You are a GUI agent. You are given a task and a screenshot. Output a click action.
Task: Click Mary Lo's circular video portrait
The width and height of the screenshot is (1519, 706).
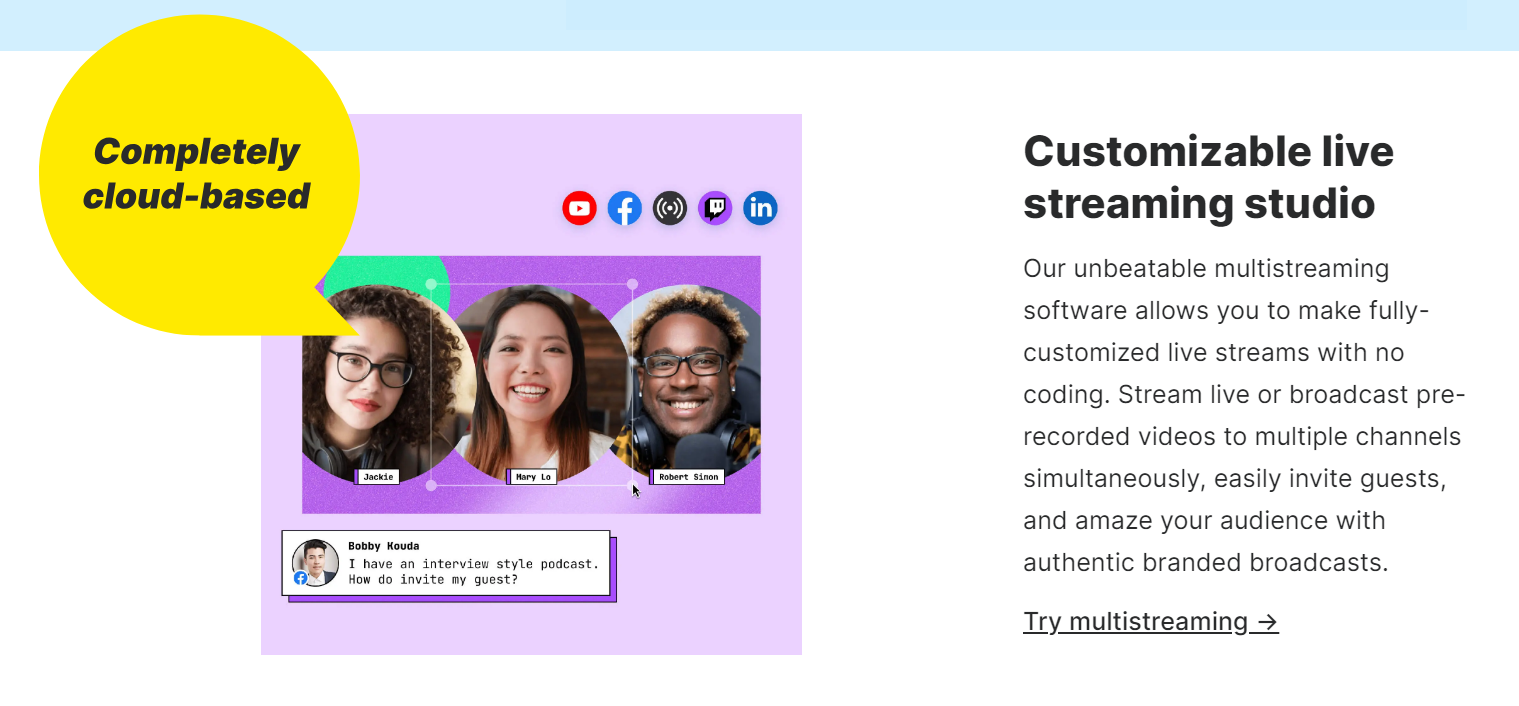(x=533, y=385)
